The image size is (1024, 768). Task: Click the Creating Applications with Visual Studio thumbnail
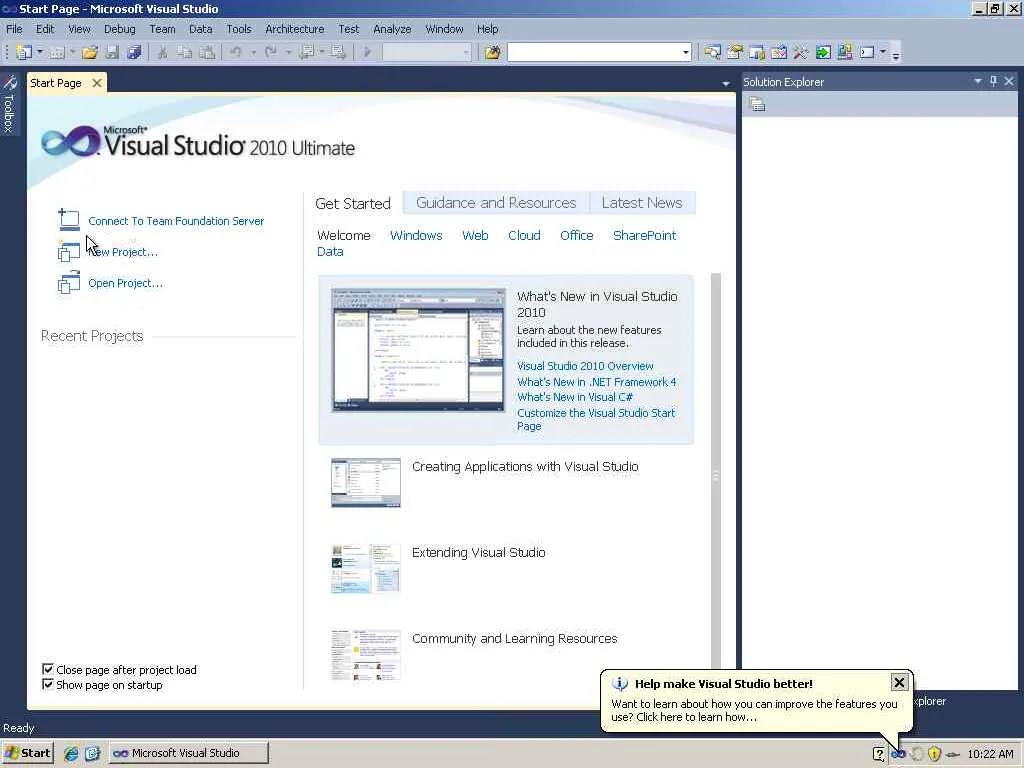[366, 483]
